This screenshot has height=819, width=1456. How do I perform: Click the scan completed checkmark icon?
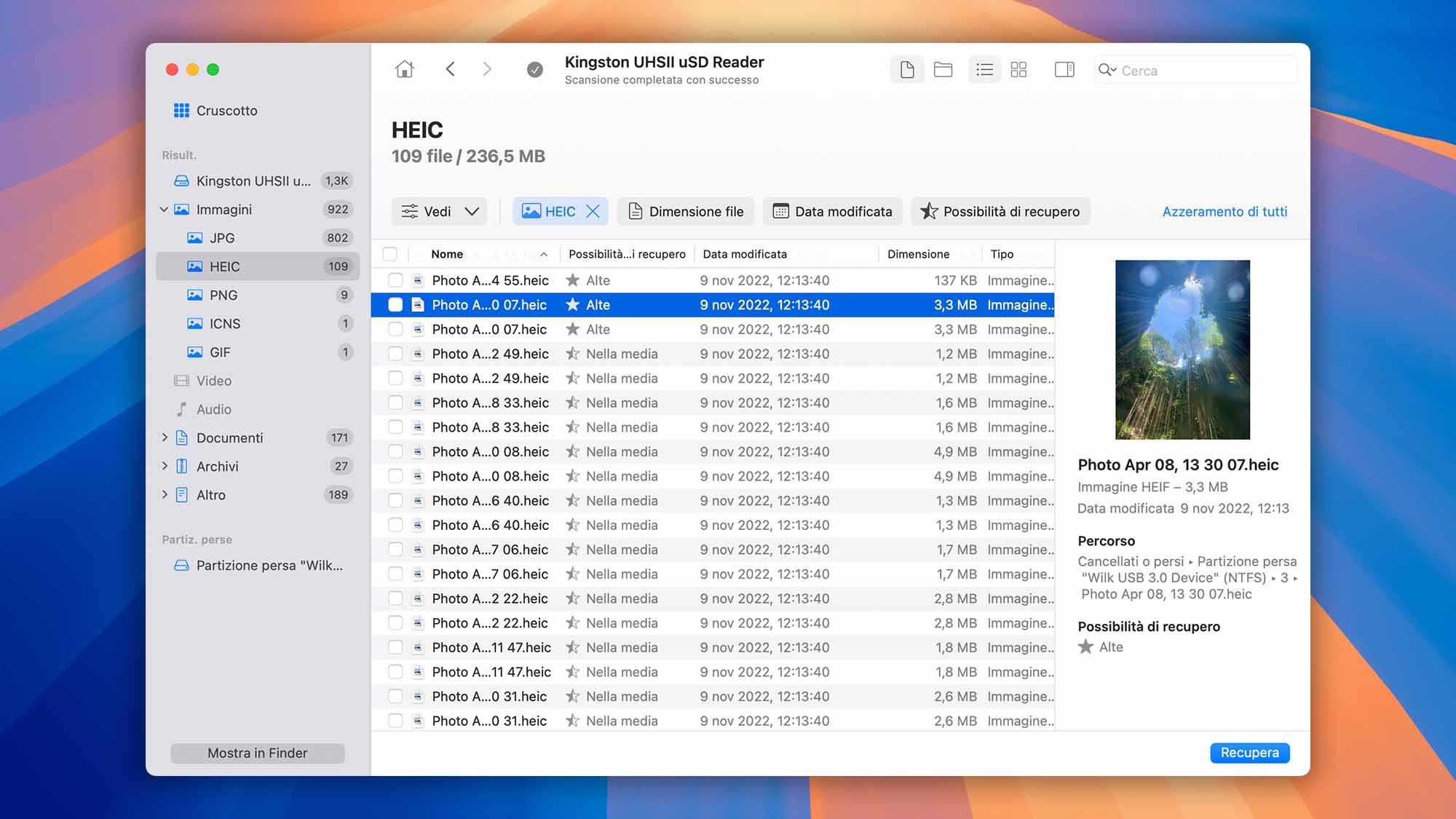point(535,70)
